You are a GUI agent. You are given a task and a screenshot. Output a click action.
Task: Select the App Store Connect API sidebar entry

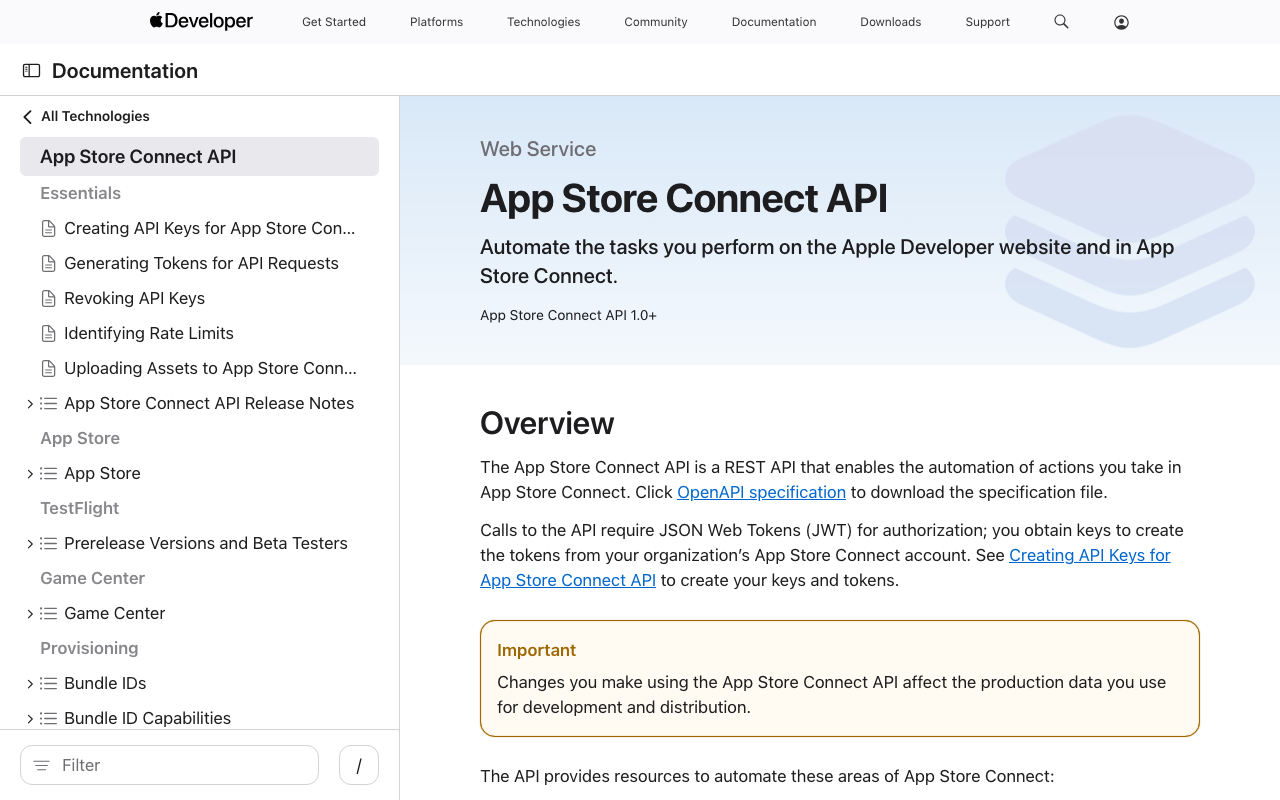138,156
